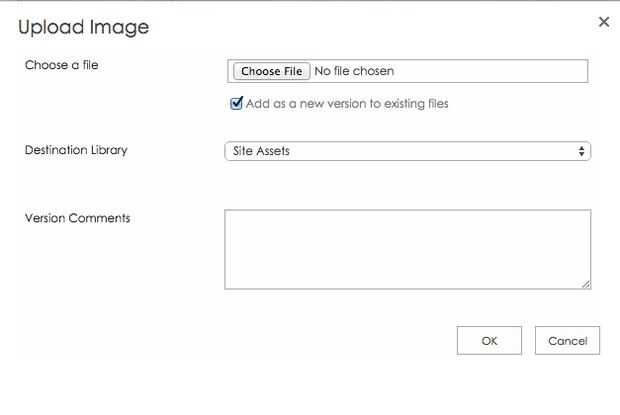The image size is (620, 415).
Task: Click the "Upload Image" dialog title
Action: coord(83,27)
